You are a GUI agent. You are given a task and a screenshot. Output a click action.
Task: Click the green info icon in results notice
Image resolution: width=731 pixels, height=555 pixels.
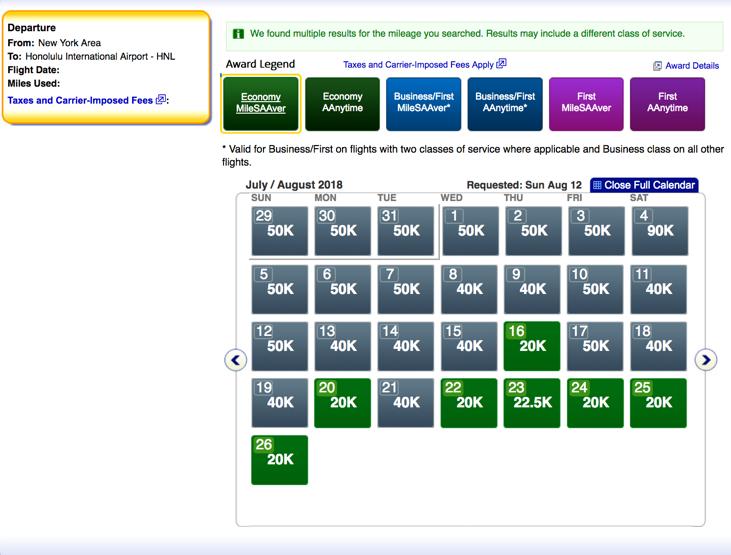238,34
